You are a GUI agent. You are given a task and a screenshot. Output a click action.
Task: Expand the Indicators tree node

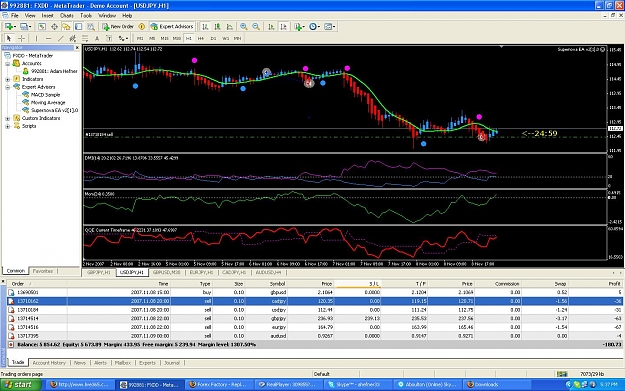click(x=7, y=79)
